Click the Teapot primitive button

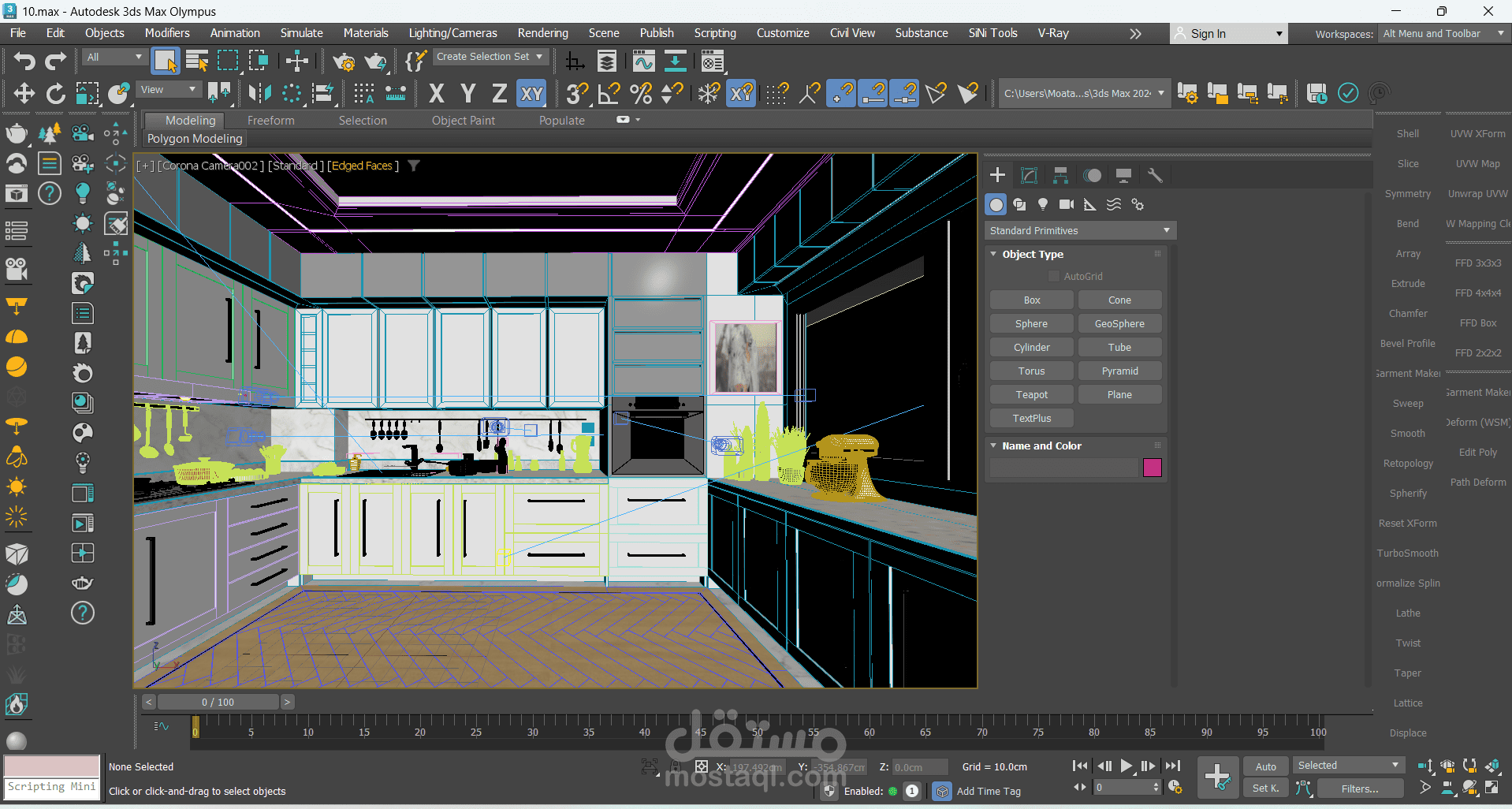click(1031, 394)
